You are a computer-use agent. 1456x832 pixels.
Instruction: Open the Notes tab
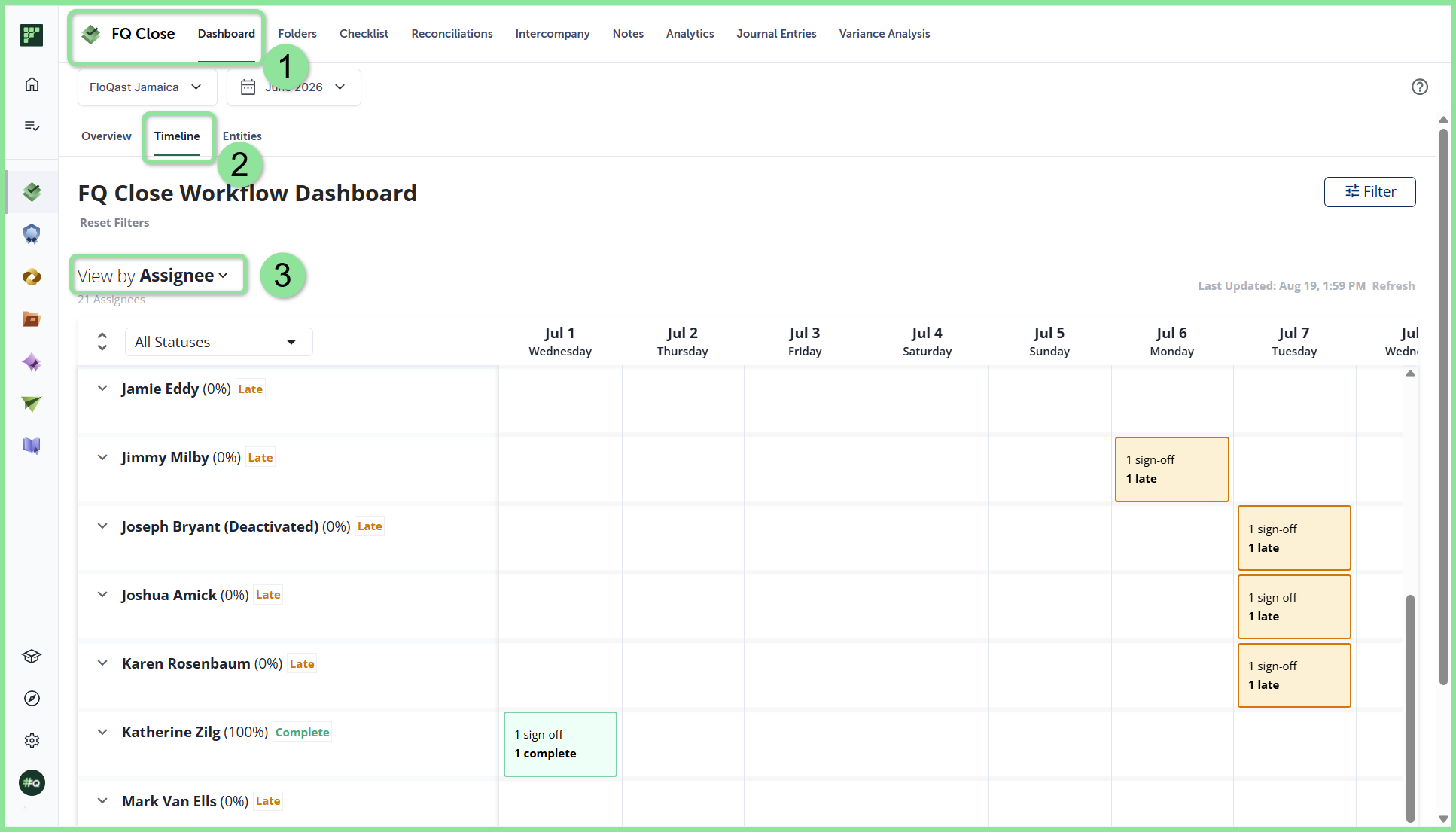click(628, 34)
